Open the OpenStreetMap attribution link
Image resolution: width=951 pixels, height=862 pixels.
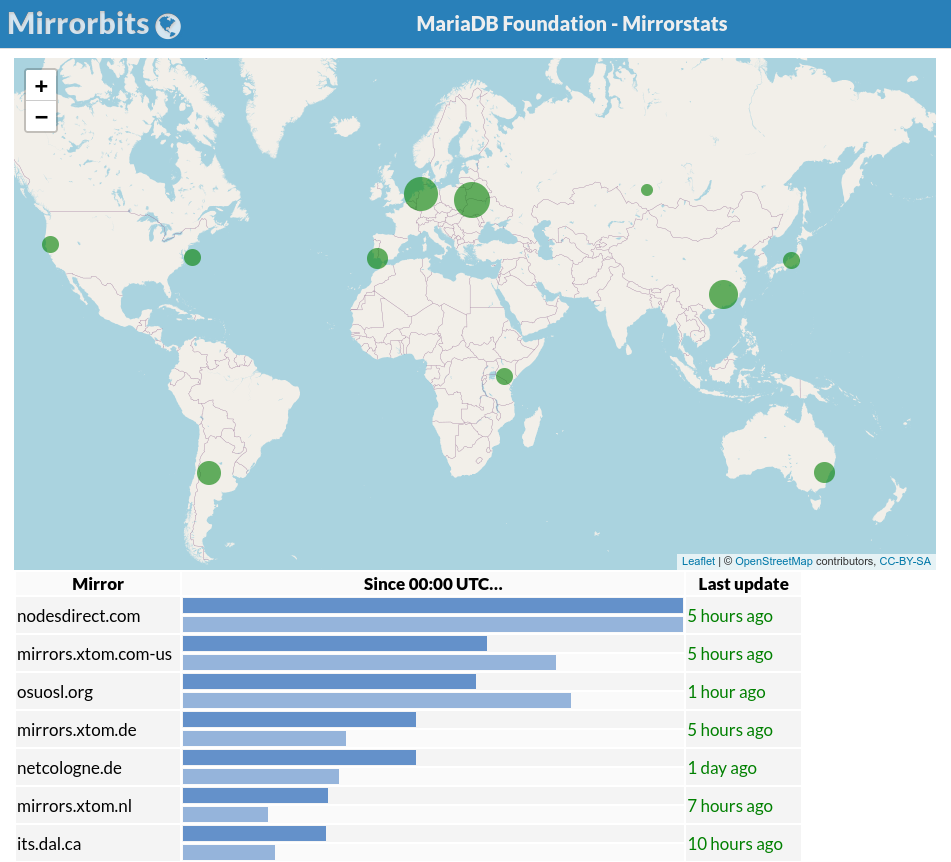[x=773, y=561]
